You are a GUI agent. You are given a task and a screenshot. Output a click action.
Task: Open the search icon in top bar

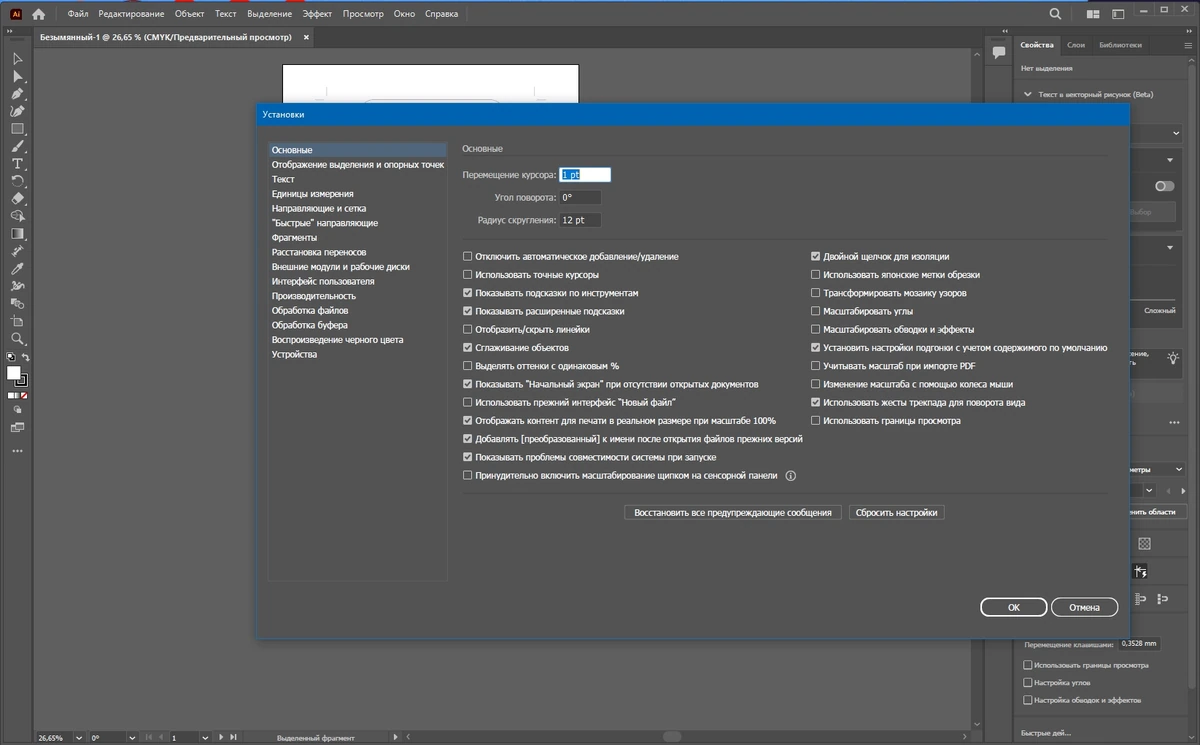click(1055, 14)
